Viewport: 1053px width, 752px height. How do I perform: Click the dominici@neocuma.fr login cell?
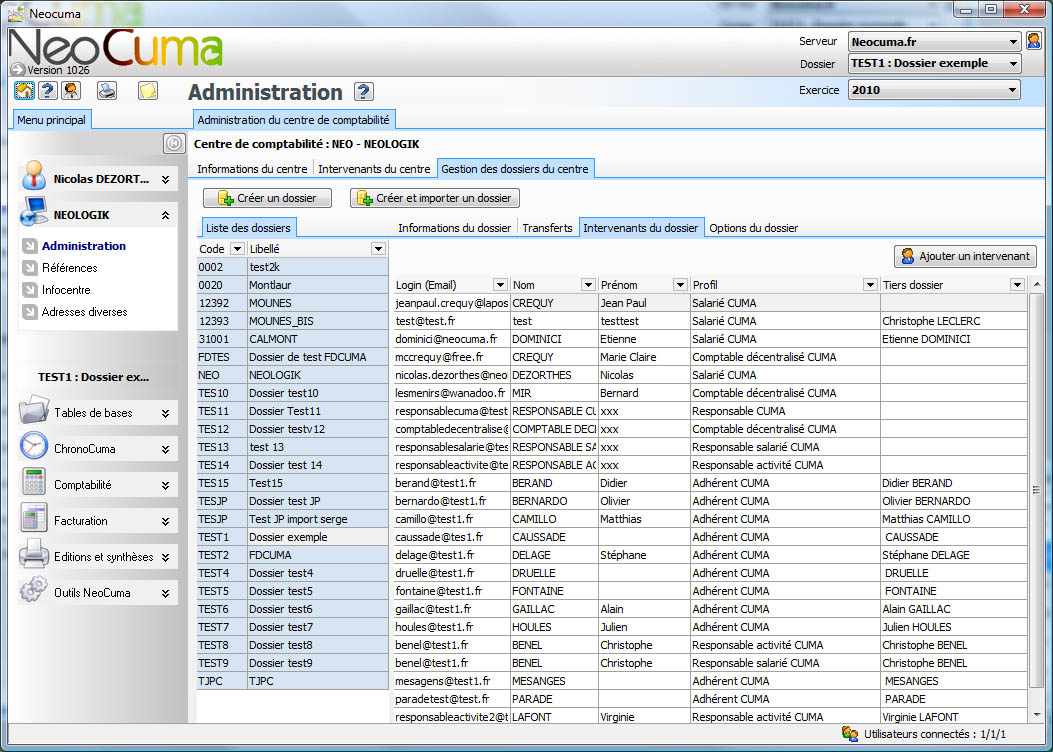(451, 339)
